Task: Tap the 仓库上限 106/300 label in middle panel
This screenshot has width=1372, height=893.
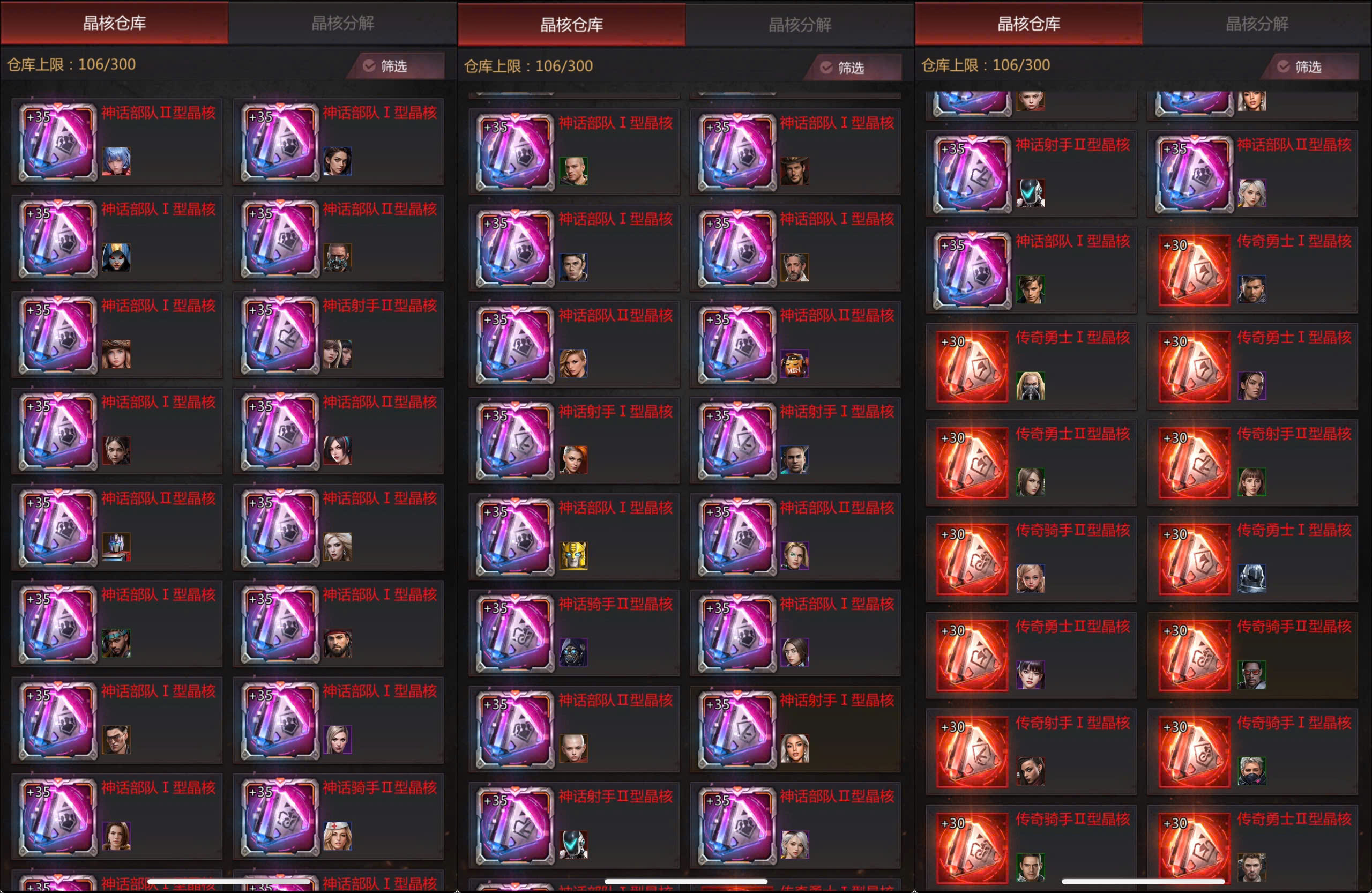Action: pos(528,66)
